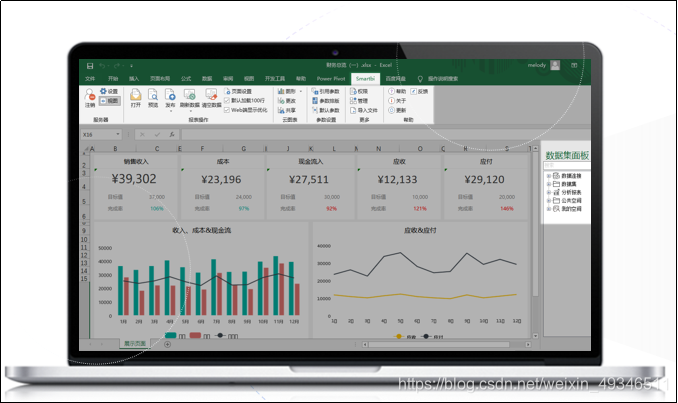The height and width of the screenshot is (403, 678).
Task: Open the quick access toolbar customize arrow
Action: pyautogui.click(x=131, y=66)
